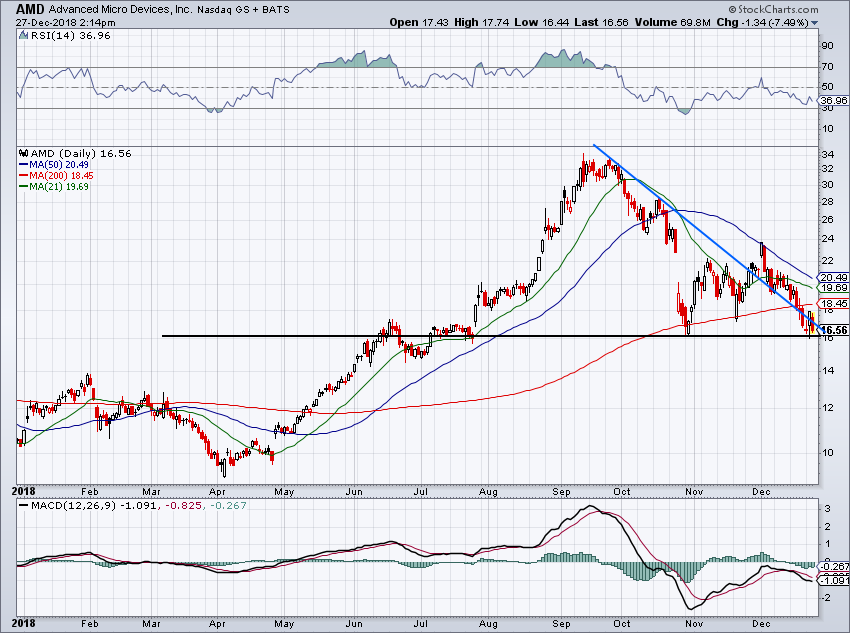Click the boxed -0.267 MACD histogram tag
Screen dimensions: 850x633
(x=833, y=566)
